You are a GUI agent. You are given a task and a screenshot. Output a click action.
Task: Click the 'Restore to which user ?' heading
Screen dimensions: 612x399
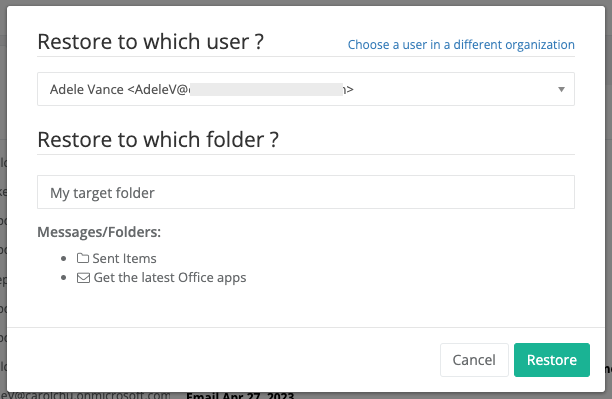click(x=151, y=41)
